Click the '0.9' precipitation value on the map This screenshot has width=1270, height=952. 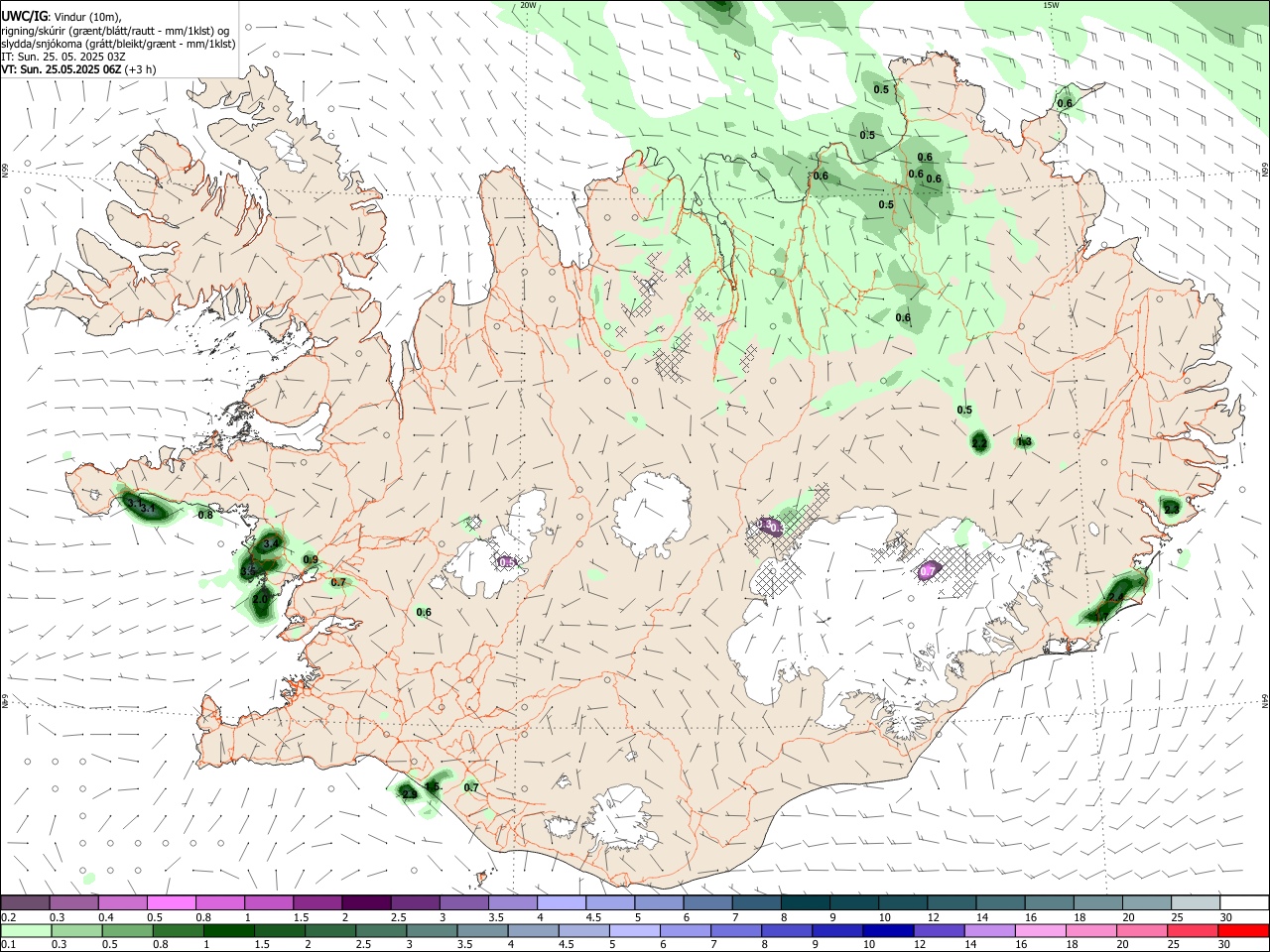pyautogui.click(x=311, y=560)
